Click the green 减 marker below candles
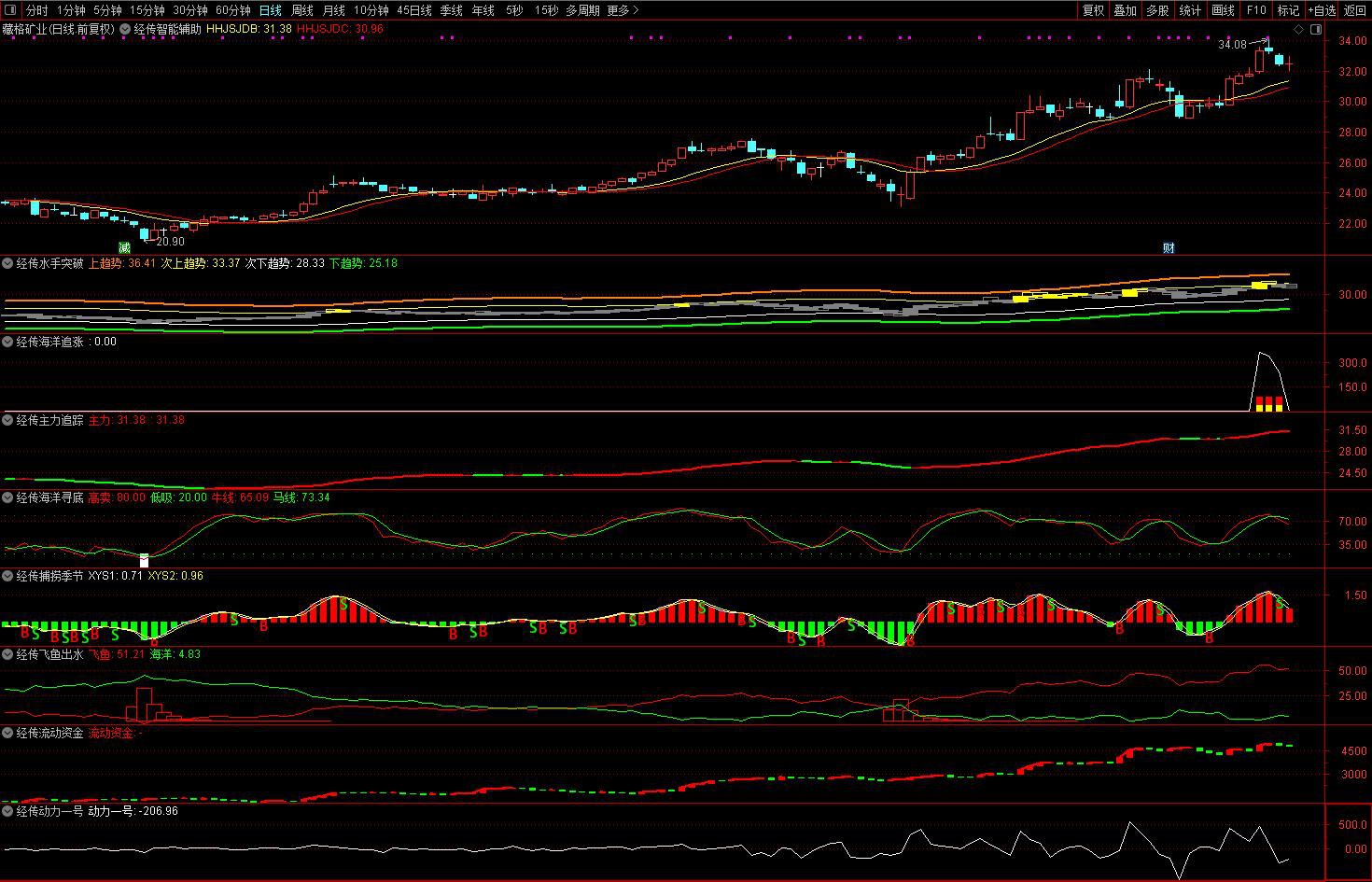Screen dimensions: 1372x882 [124, 247]
